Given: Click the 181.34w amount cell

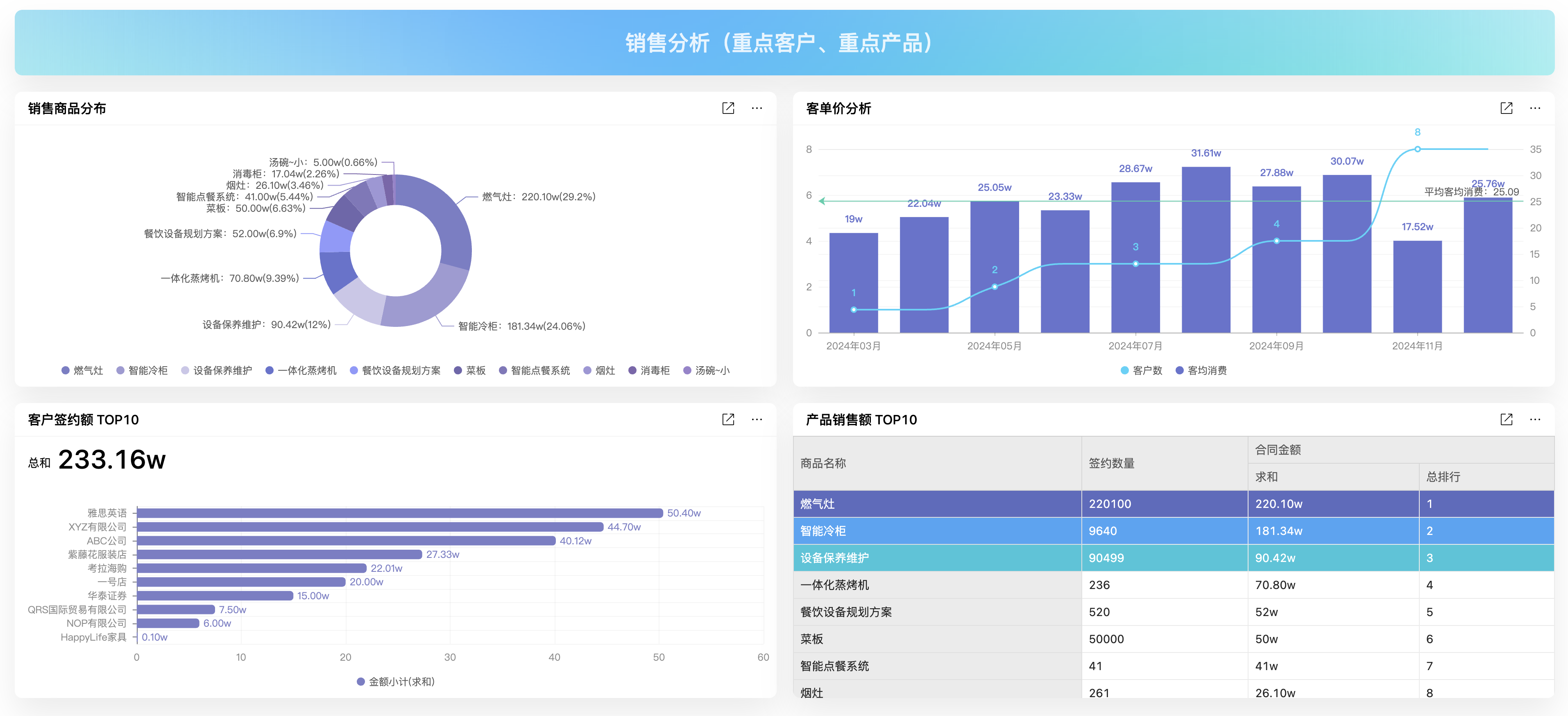Looking at the screenshot, I should coord(1333,531).
